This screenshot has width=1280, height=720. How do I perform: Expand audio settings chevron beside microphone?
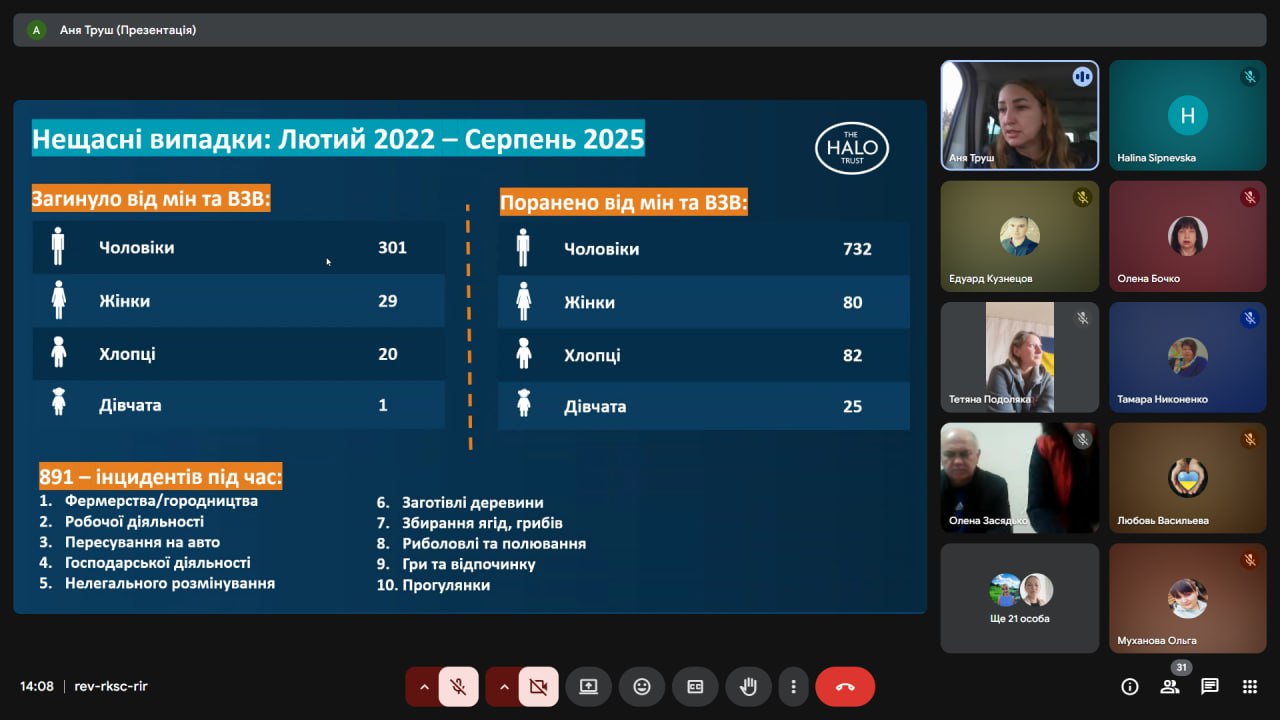(424, 687)
